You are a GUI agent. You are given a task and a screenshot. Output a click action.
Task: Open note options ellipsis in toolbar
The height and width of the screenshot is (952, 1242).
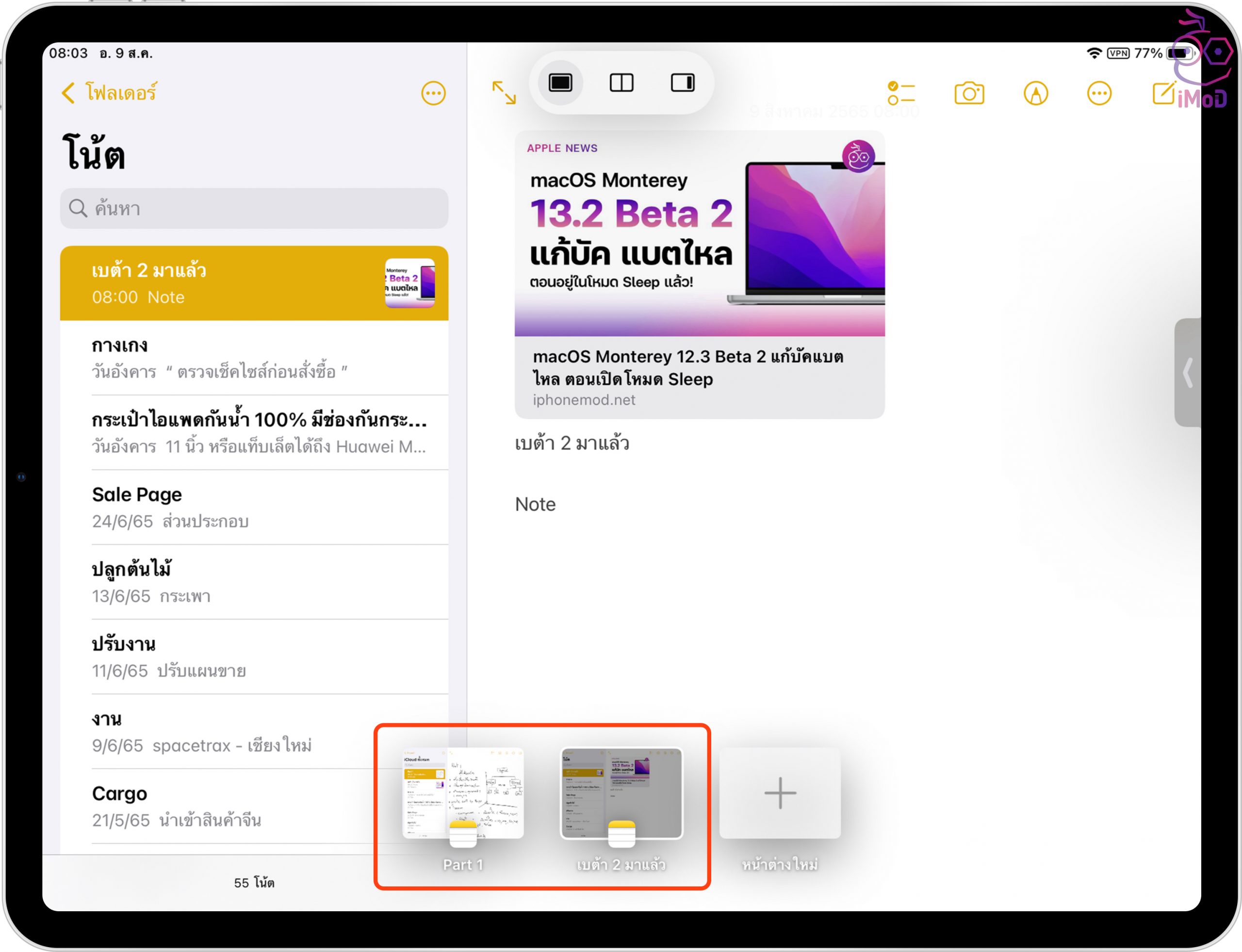pos(1099,94)
